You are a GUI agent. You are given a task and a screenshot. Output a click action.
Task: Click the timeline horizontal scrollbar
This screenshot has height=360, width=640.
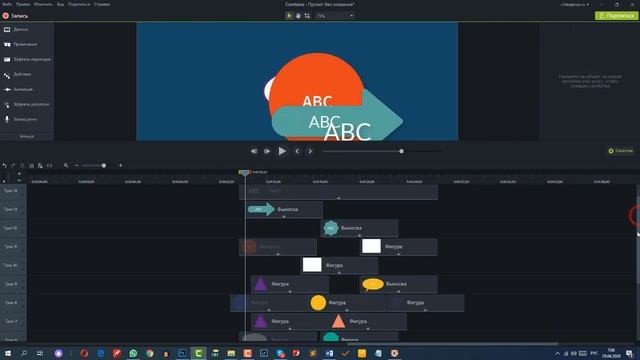(x=453, y=344)
